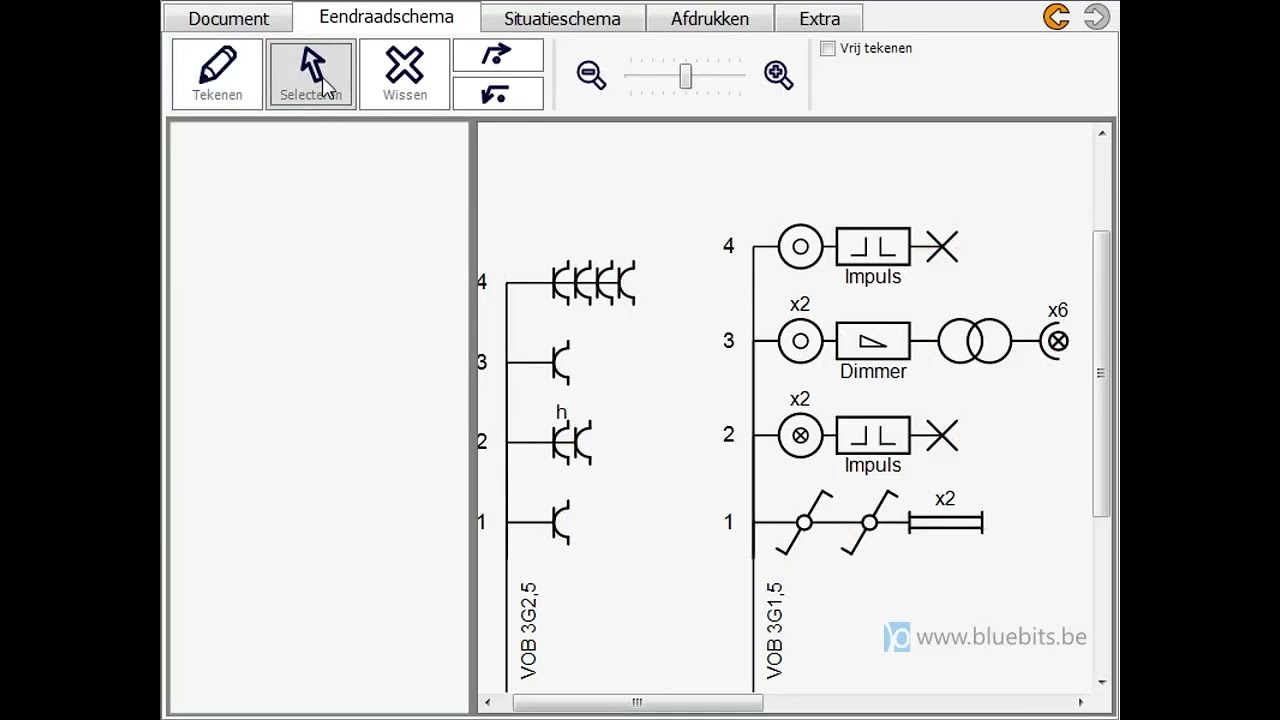Click the VOB 3G1,5 cable label
The image size is (1280, 720).
point(775,631)
